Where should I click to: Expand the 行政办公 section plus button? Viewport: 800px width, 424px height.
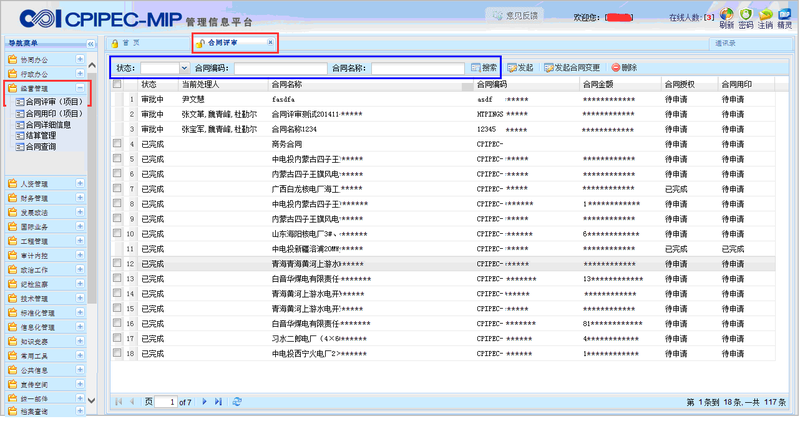(x=80, y=73)
